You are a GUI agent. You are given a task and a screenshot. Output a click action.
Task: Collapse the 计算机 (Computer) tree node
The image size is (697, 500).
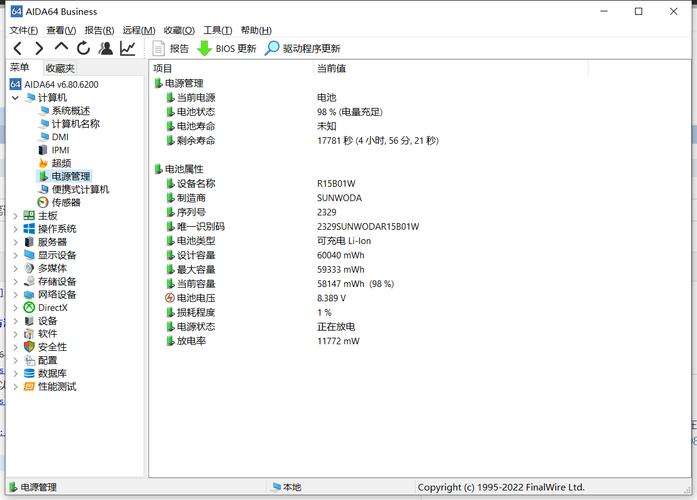click(15, 98)
